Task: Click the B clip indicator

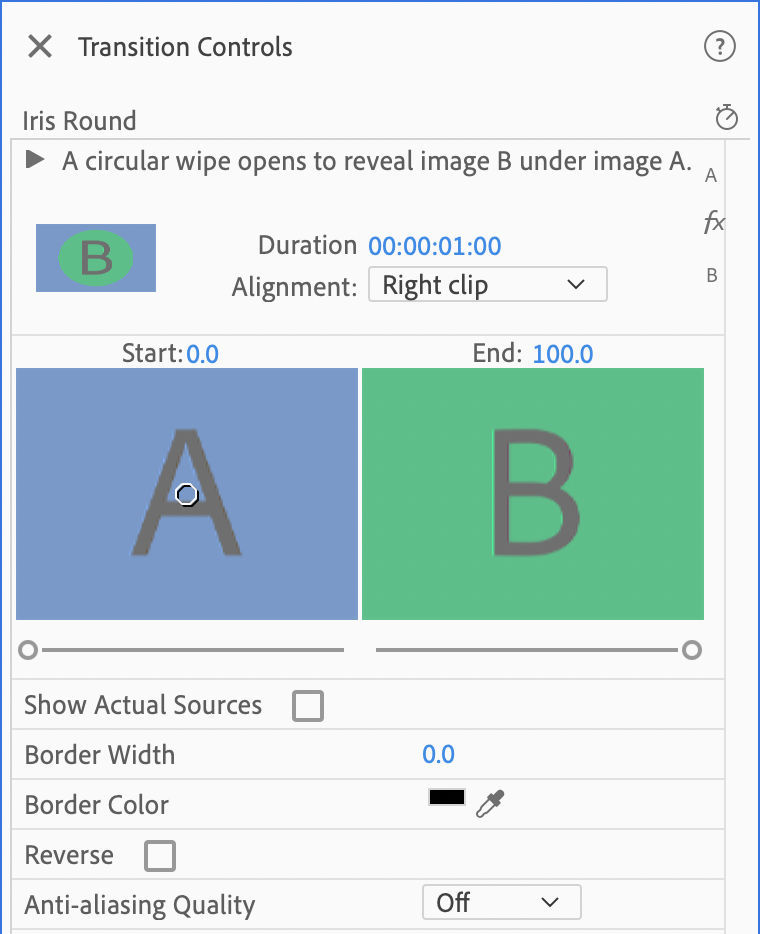Action: coord(710,275)
